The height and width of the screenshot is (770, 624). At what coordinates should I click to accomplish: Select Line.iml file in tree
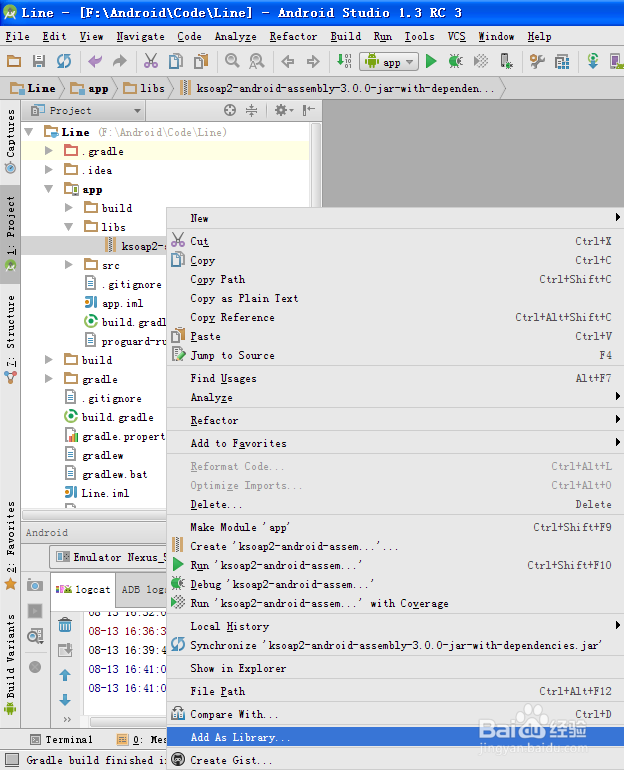(97, 493)
